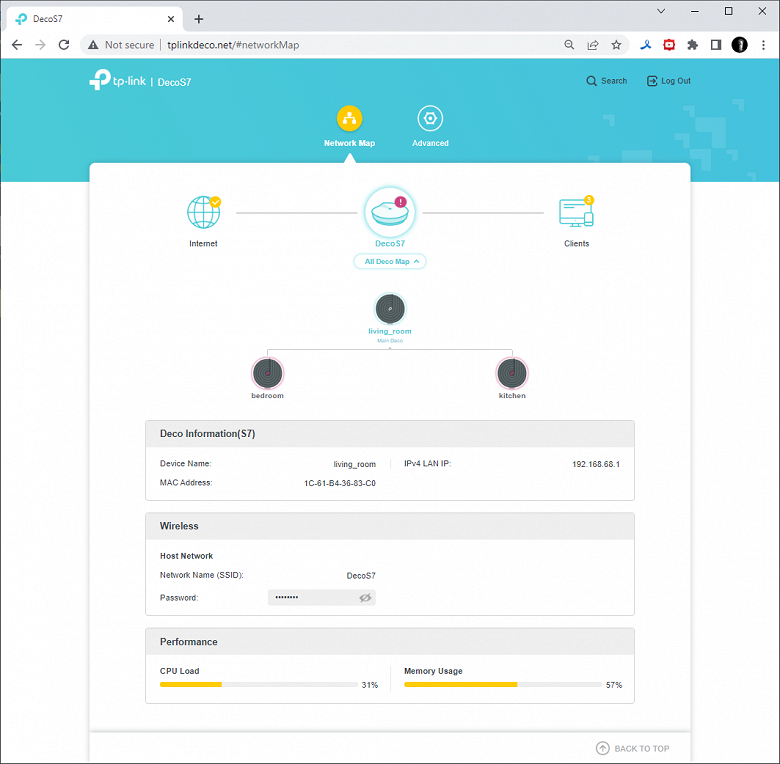
Task: Switch to the Advanced tab
Action: click(430, 127)
